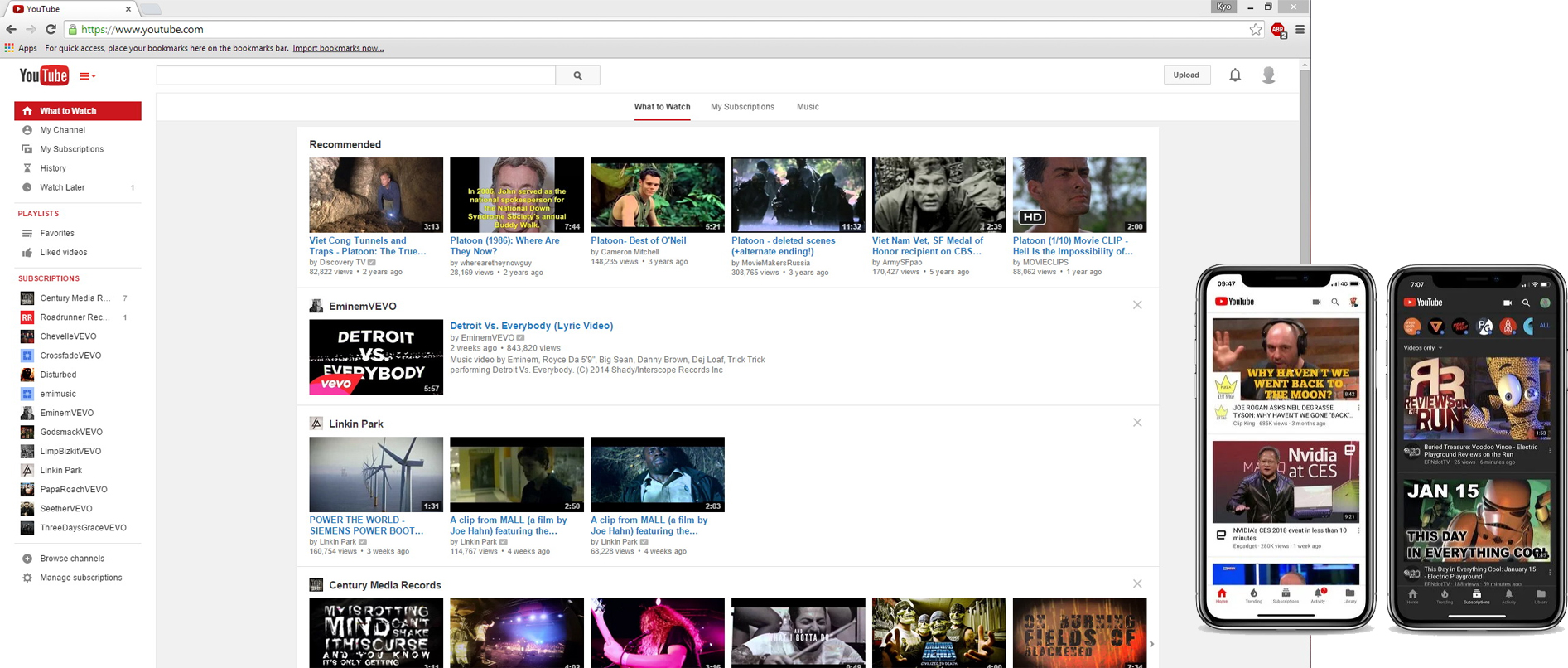Open Apps in the bookmarks bar
Screen dimensions: 1568x668
[21, 48]
